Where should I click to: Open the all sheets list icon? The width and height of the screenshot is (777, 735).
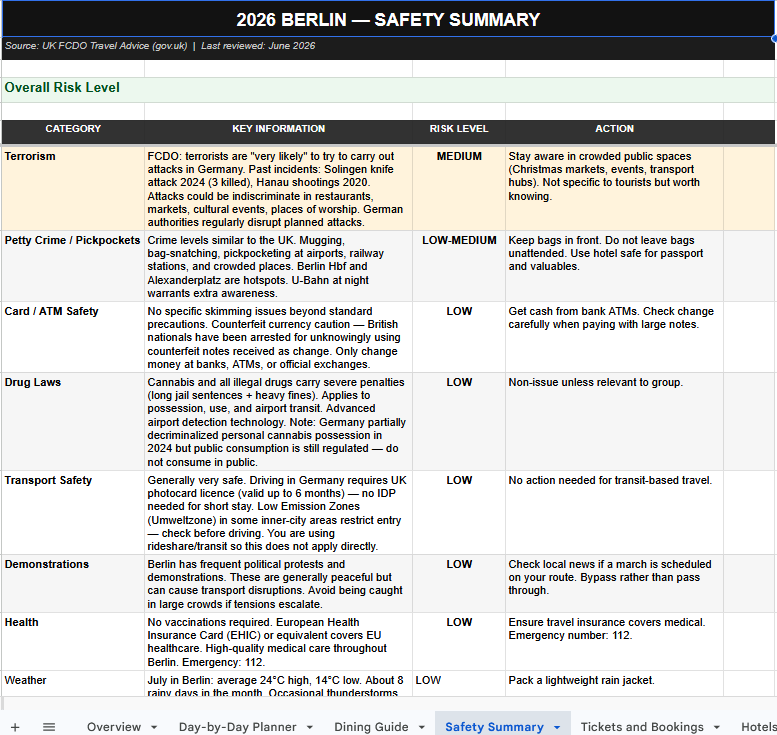coord(49,727)
